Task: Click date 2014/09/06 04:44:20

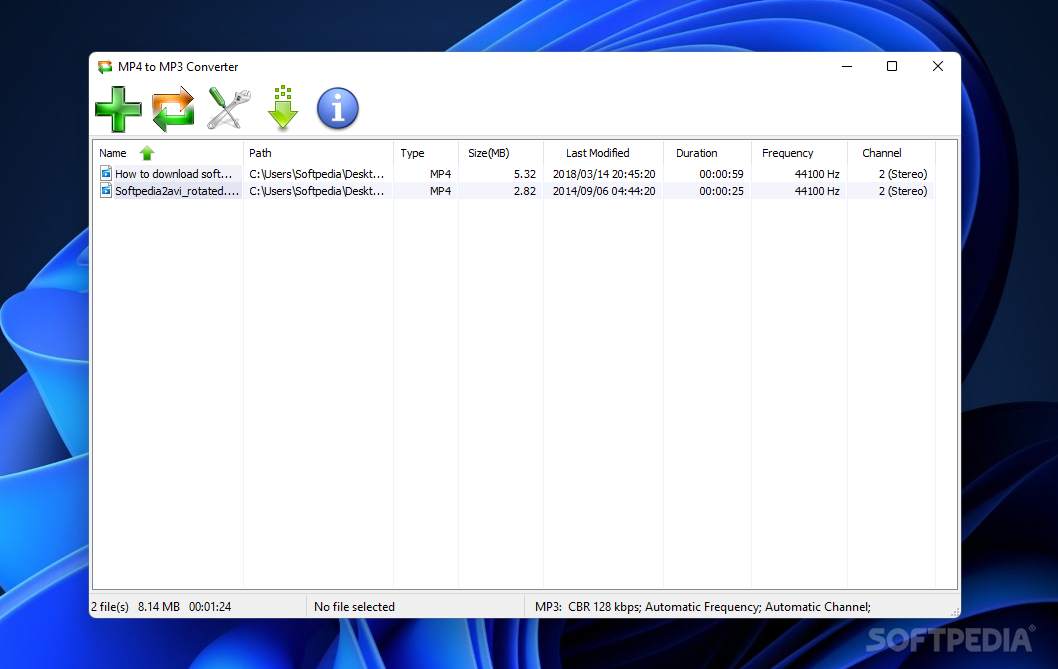Action: coord(604,191)
